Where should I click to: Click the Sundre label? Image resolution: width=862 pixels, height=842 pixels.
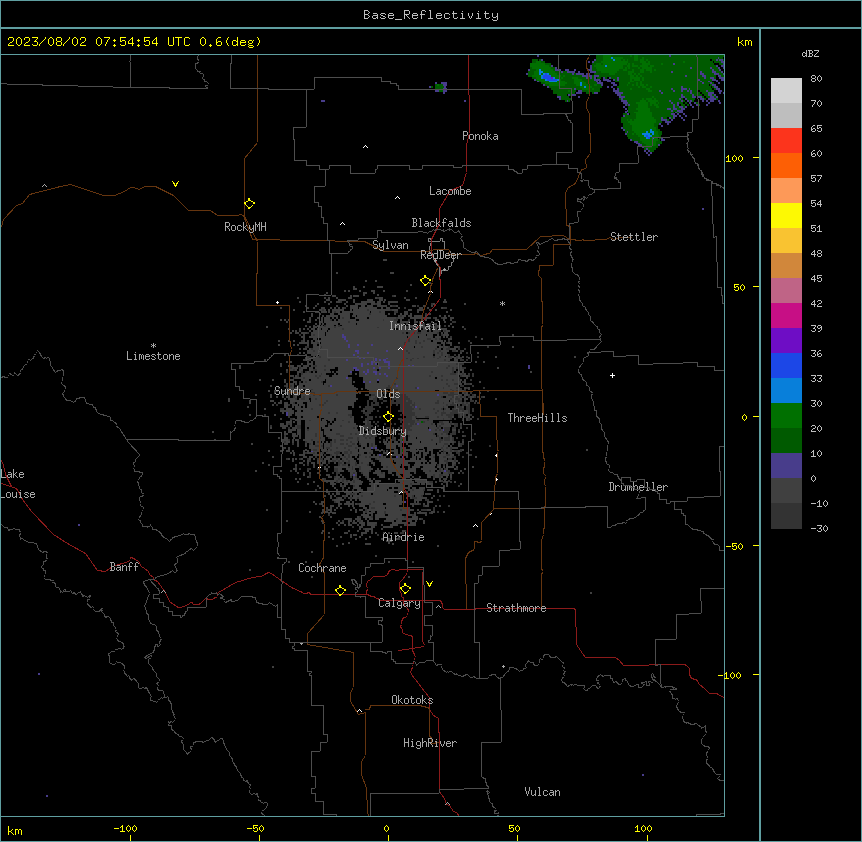(x=292, y=391)
